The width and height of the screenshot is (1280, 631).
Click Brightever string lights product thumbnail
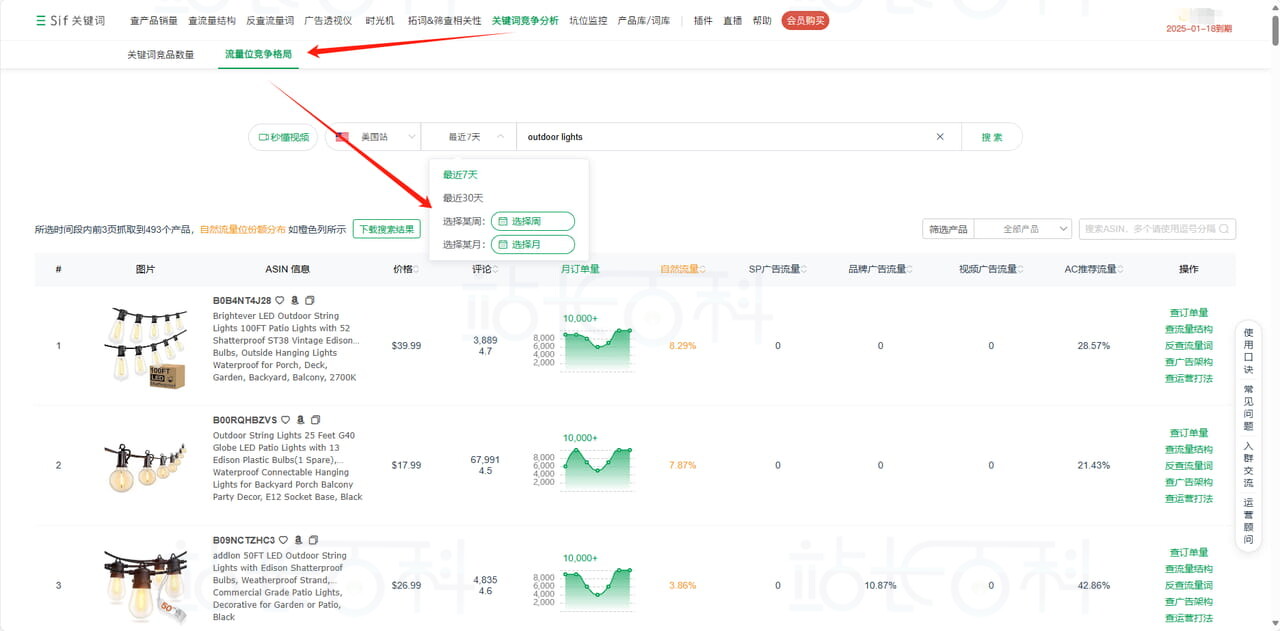tap(146, 346)
